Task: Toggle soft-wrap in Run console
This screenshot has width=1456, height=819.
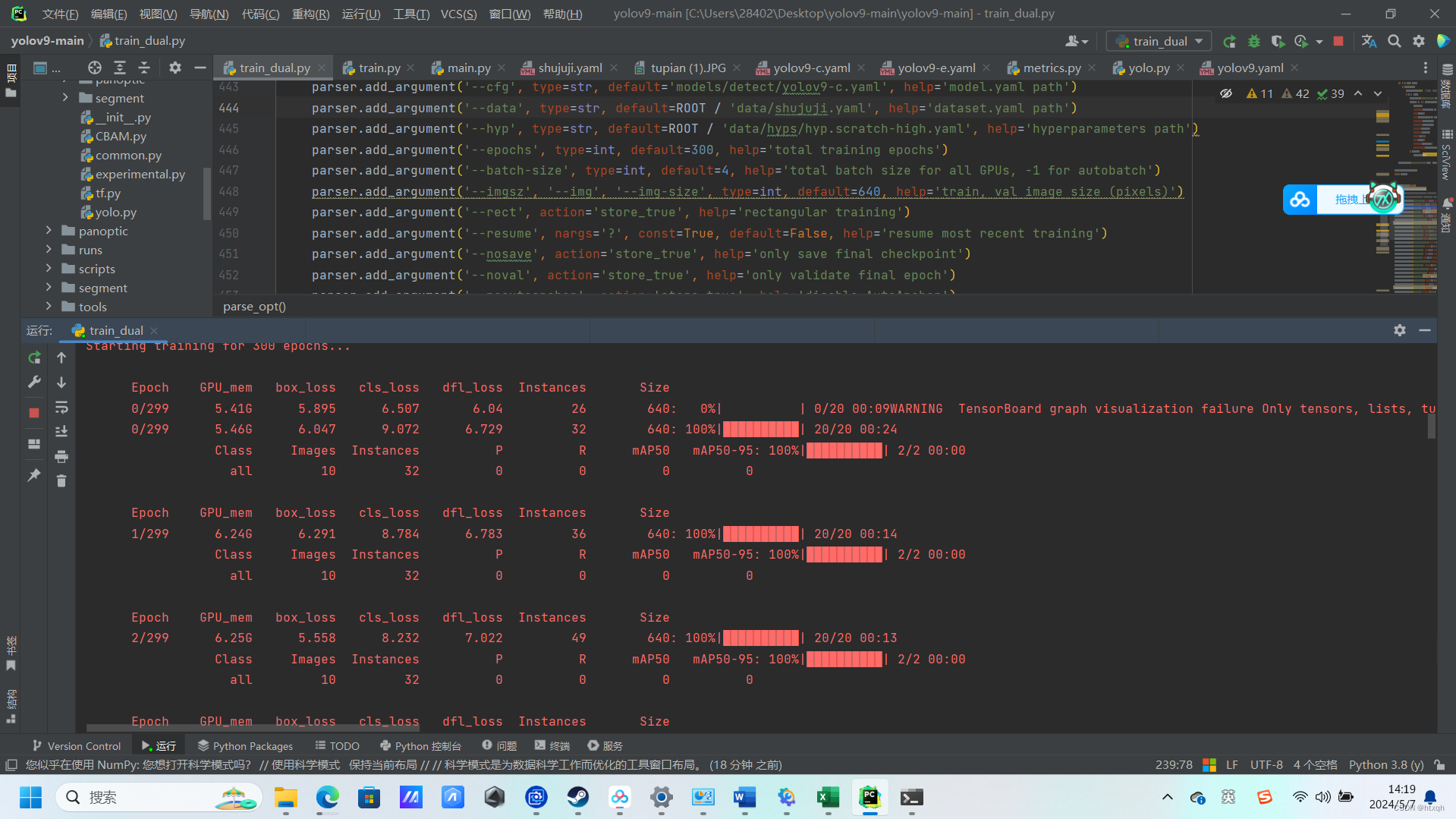Action: click(61, 408)
